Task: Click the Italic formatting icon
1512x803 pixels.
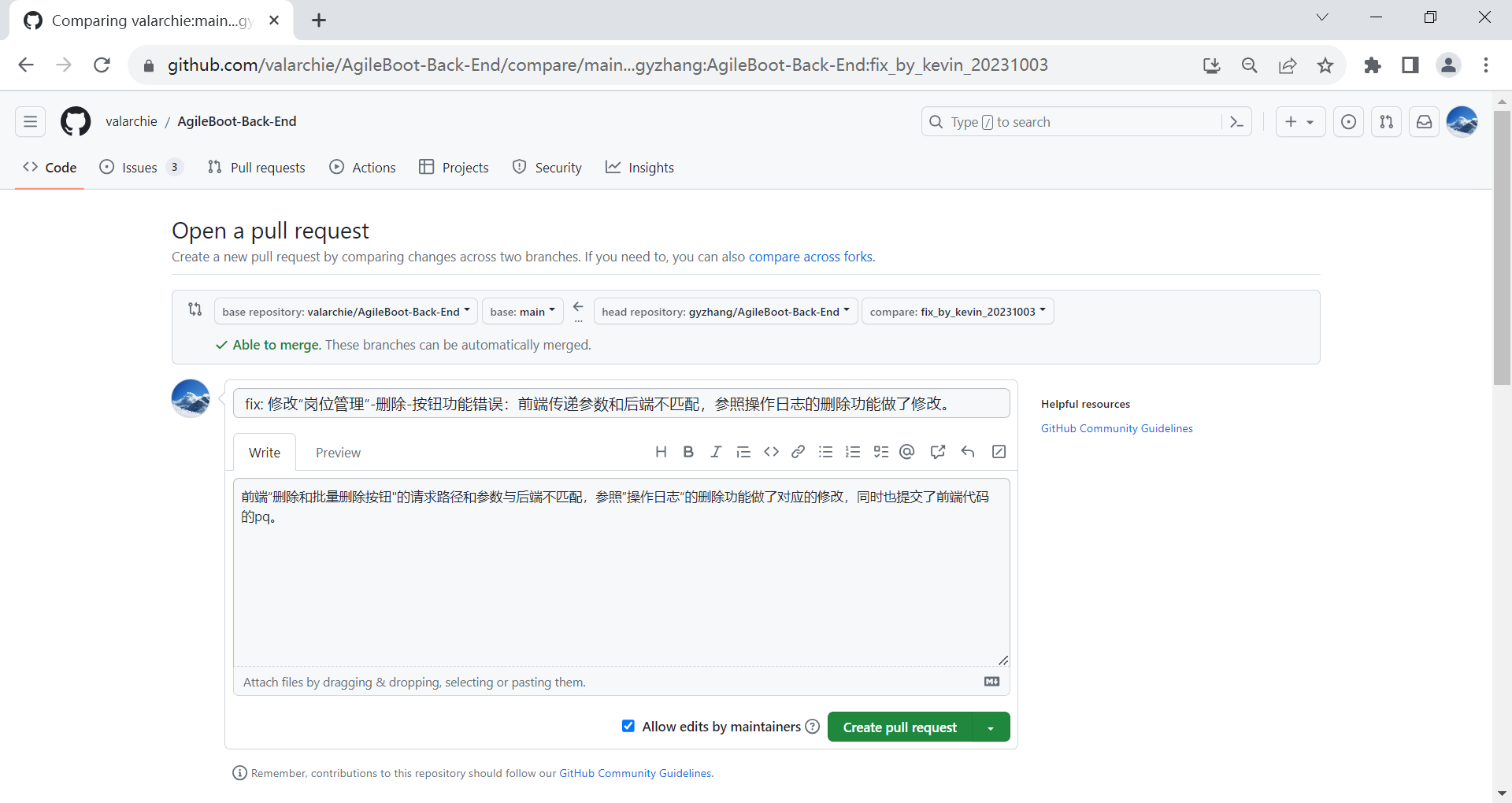Action: click(716, 452)
